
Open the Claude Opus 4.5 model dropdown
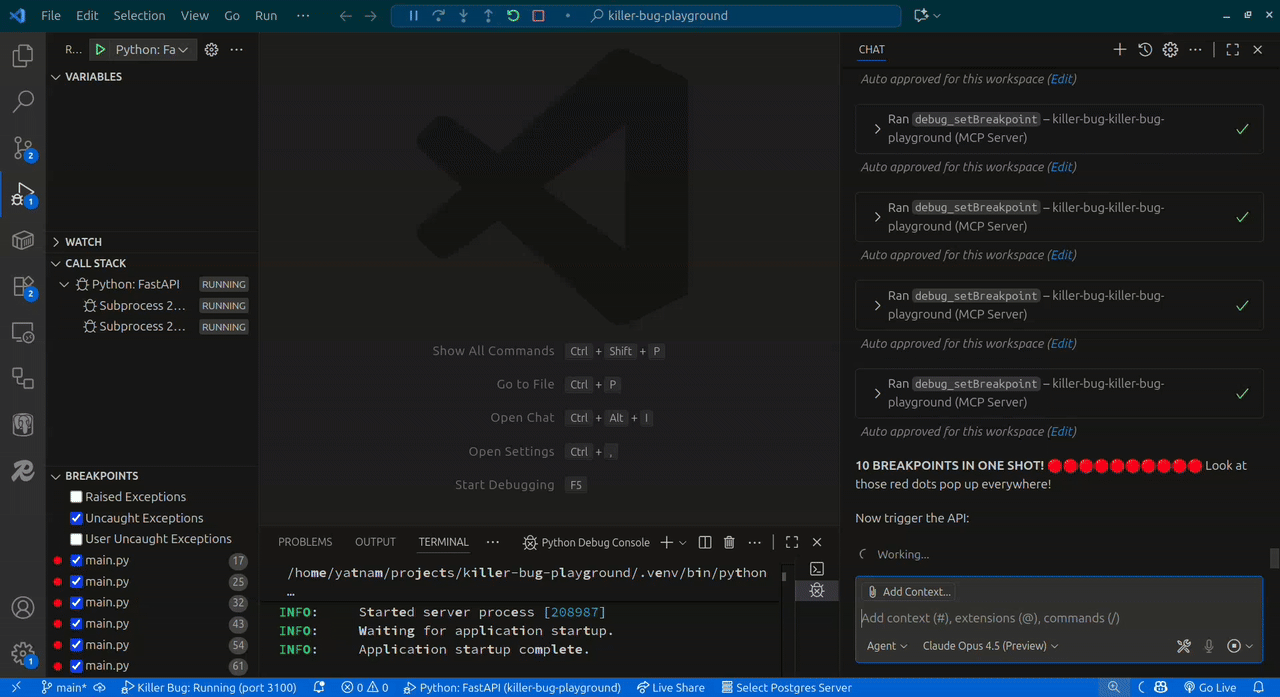click(989, 645)
